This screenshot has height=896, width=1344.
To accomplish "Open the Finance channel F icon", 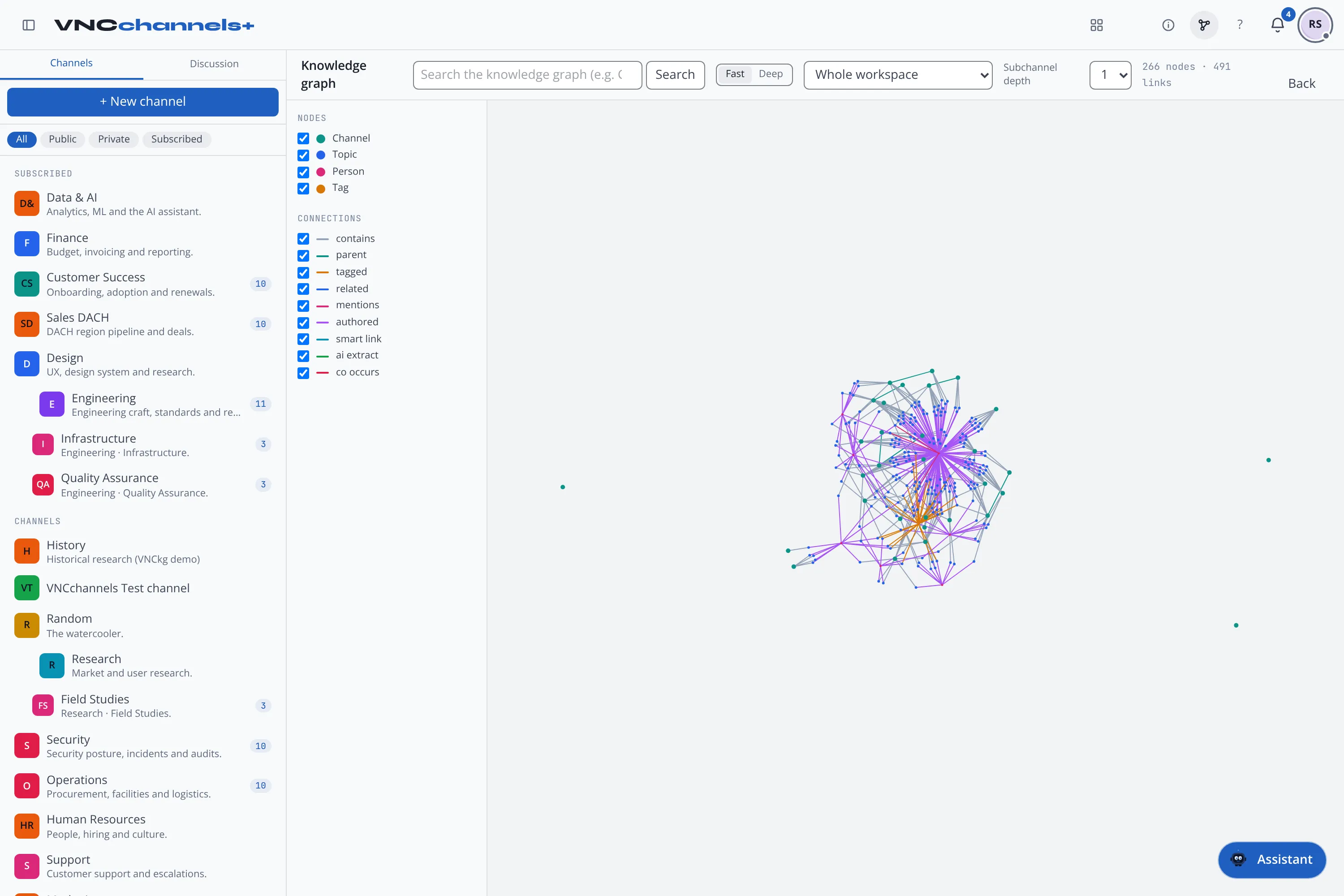I will (x=27, y=243).
